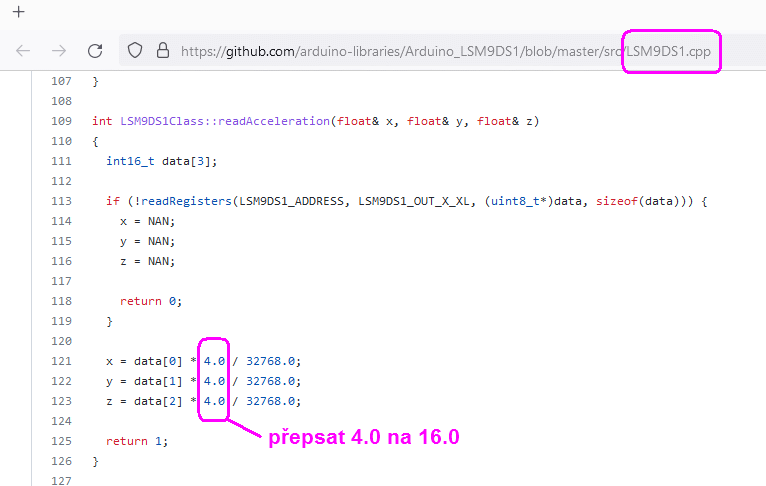Viewport: 766px width, 486px height.
Task: Click the int16_t data[3] declaration
Action: (x=161, y=161)
